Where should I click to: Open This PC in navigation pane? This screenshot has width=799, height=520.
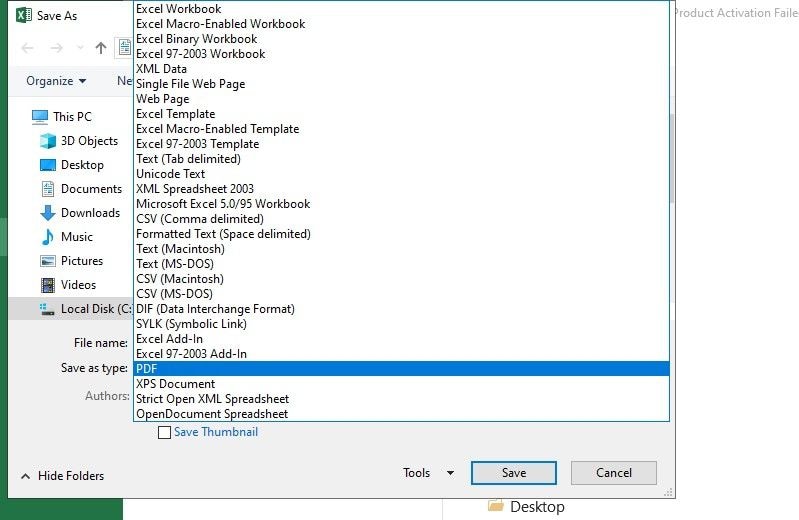click(x=61, y=117)
